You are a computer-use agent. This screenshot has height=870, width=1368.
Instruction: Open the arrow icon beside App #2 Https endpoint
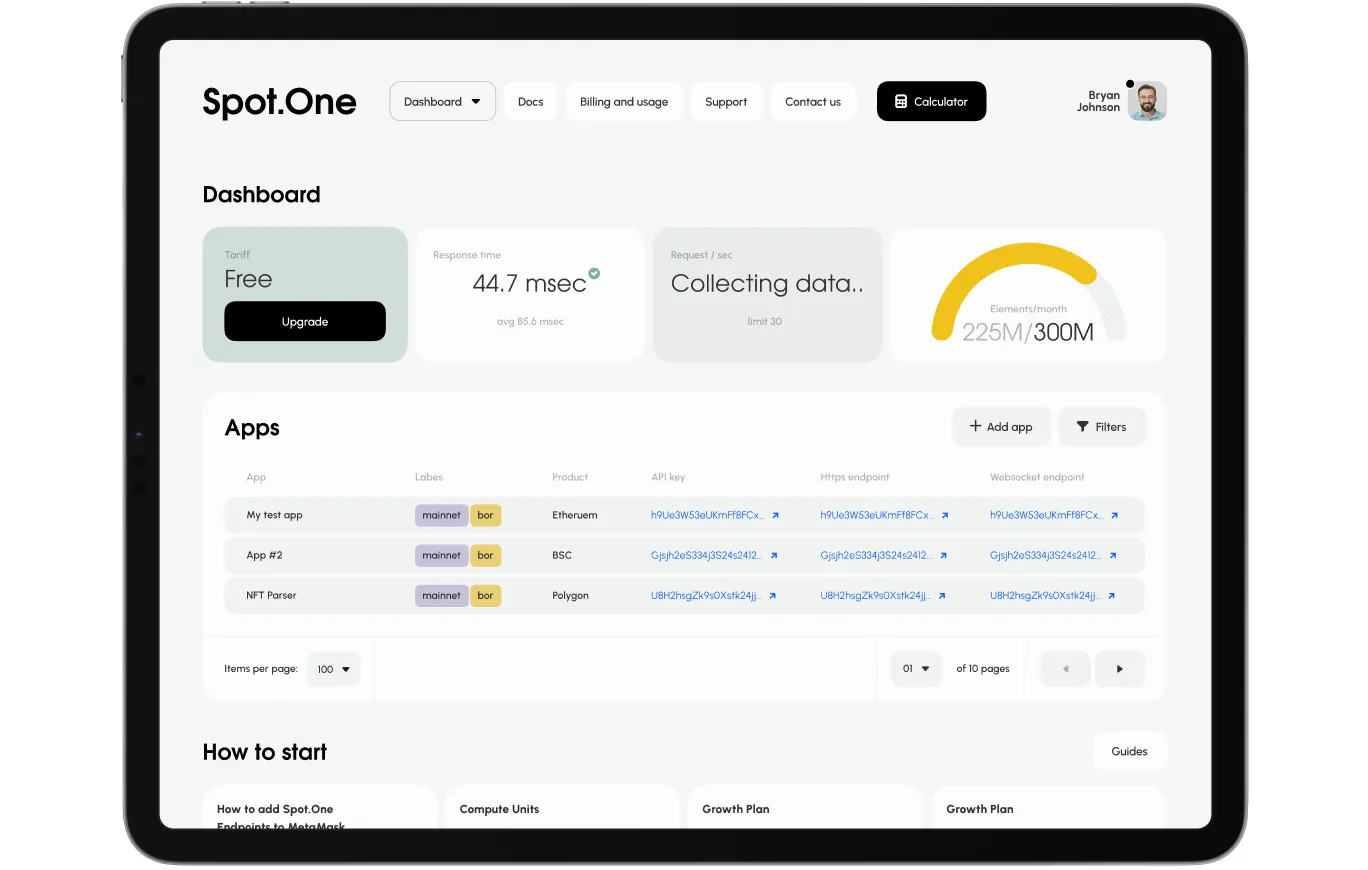pos(943,556)
